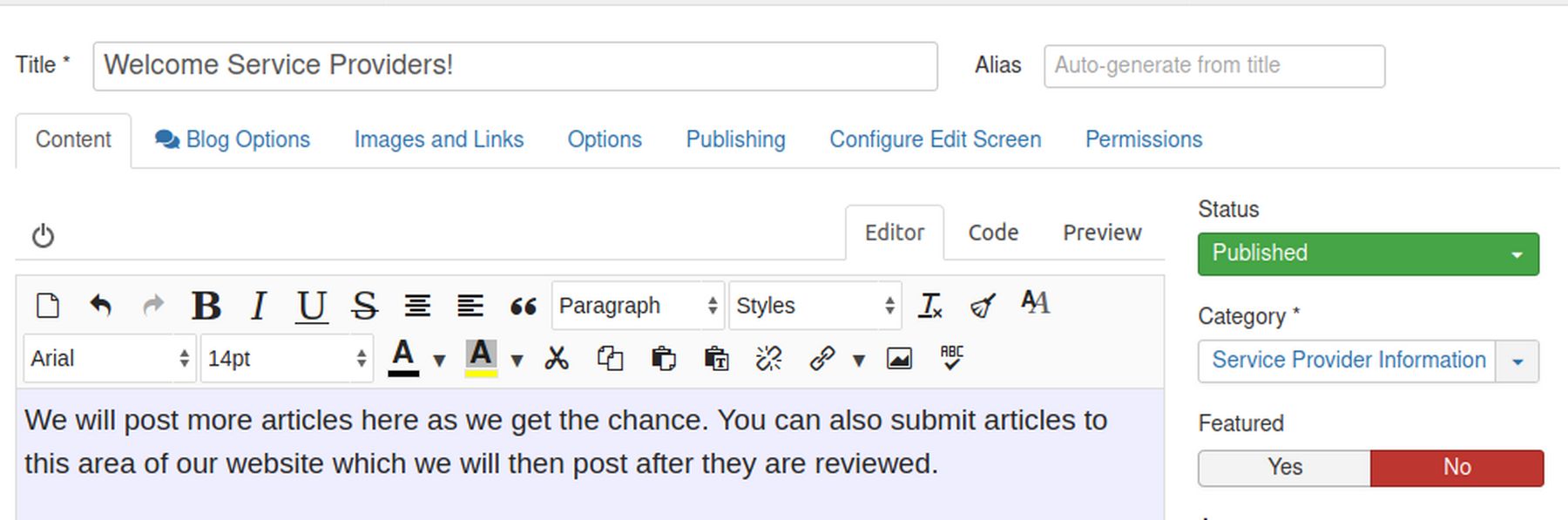Click the Bold formatting icon
Screen dimensions: 1568x520
point(206,306)
